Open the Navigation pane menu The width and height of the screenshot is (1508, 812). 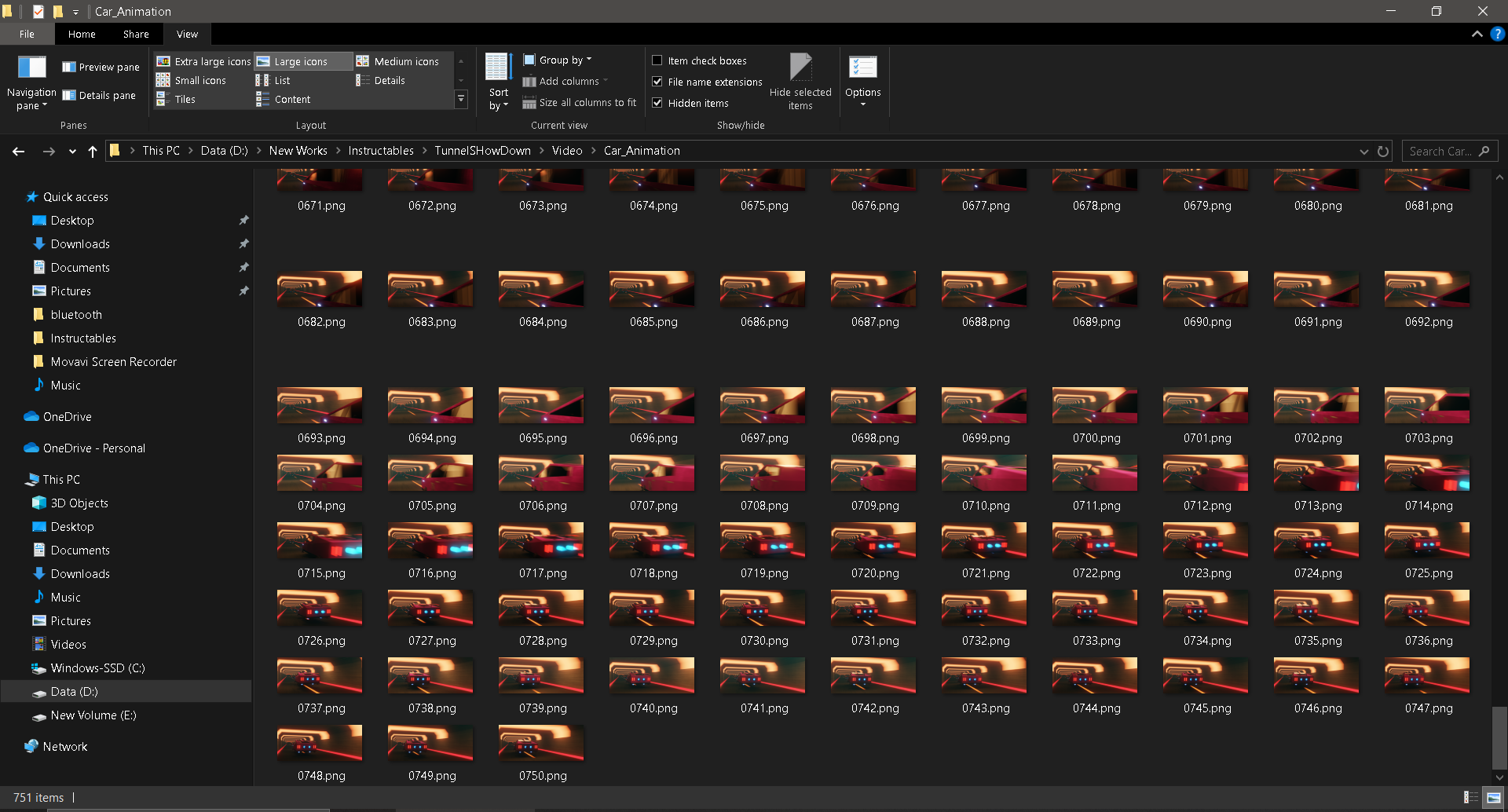click(31, 82)
